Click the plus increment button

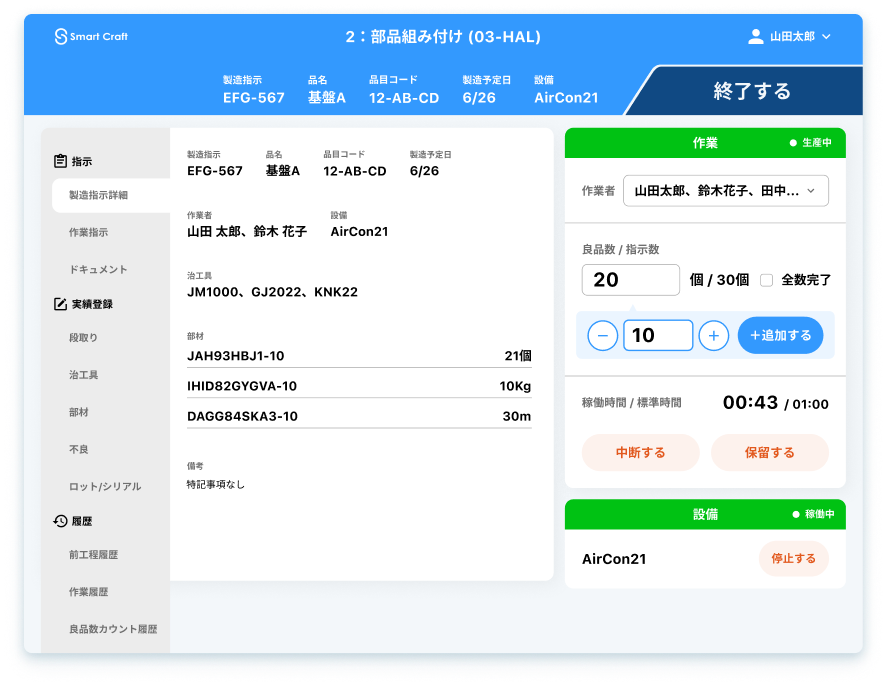[714, 336]
